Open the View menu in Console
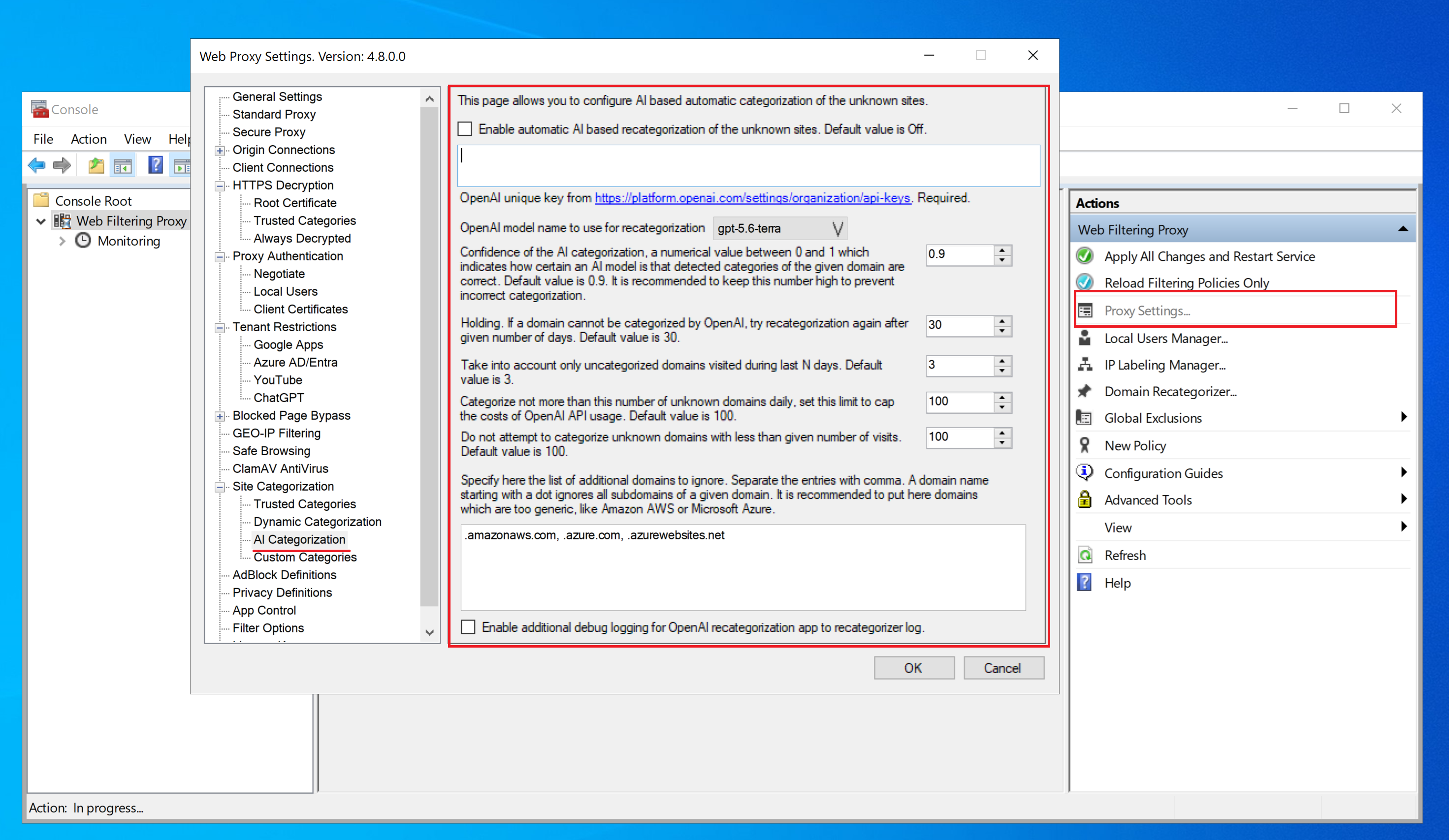The height and width of the screenshot is (840, 1449). (x=137, y=139)
